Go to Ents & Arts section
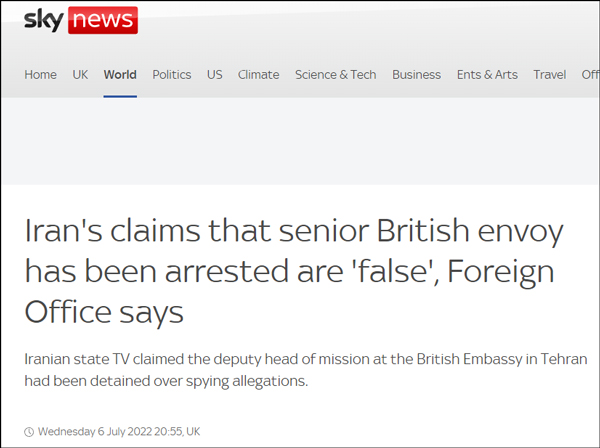Screen dimensions: 600x448 point(487,75)
